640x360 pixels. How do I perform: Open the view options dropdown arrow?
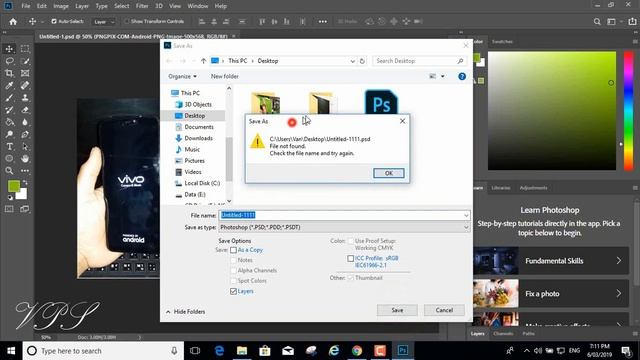pos(442,76)
